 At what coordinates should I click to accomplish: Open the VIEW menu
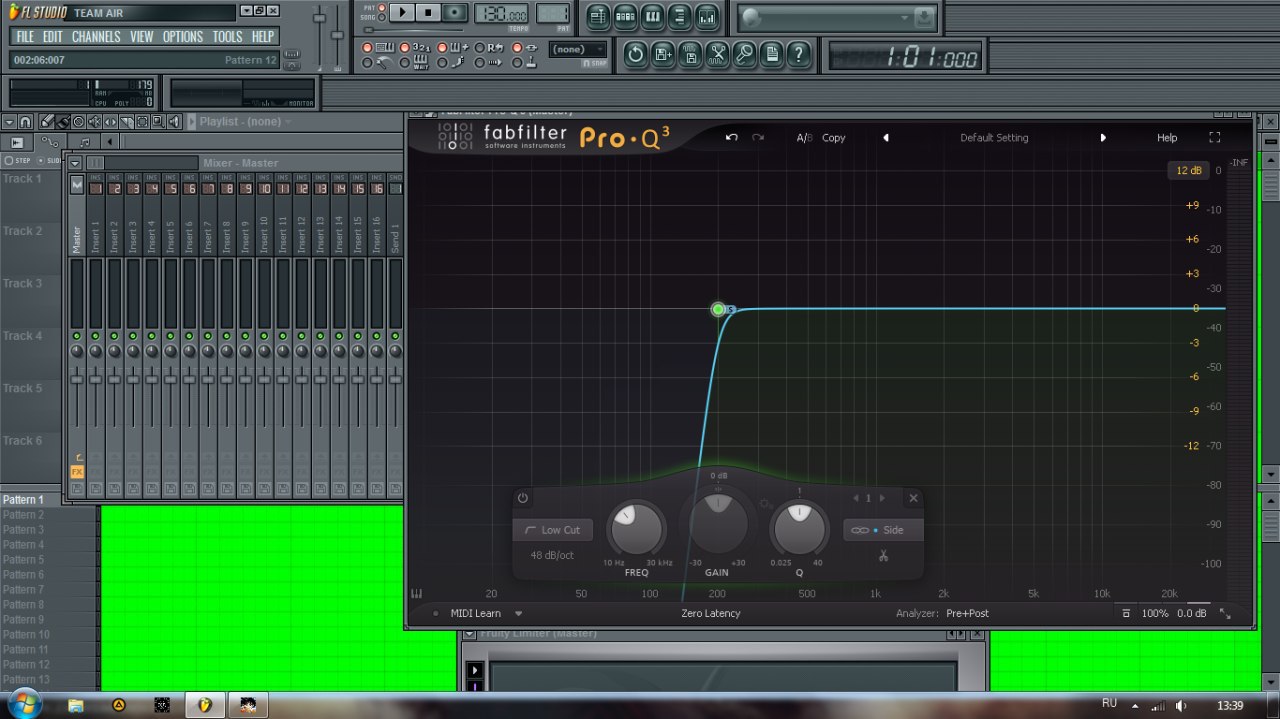click(142, 37)
